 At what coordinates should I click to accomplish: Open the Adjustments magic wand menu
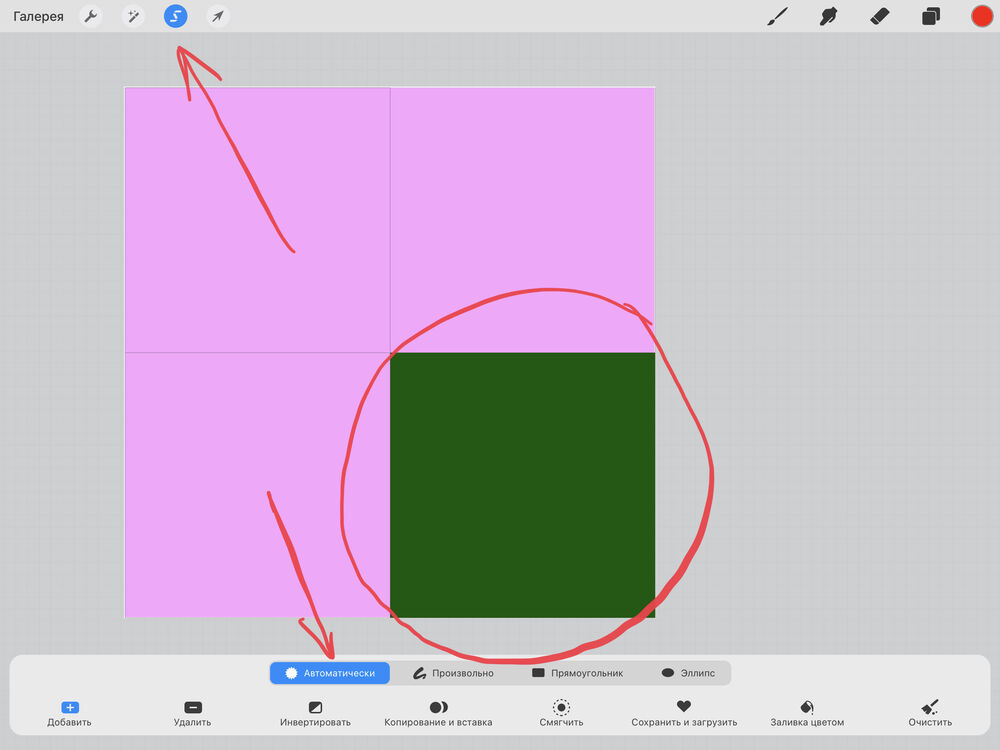pos(133,16)
